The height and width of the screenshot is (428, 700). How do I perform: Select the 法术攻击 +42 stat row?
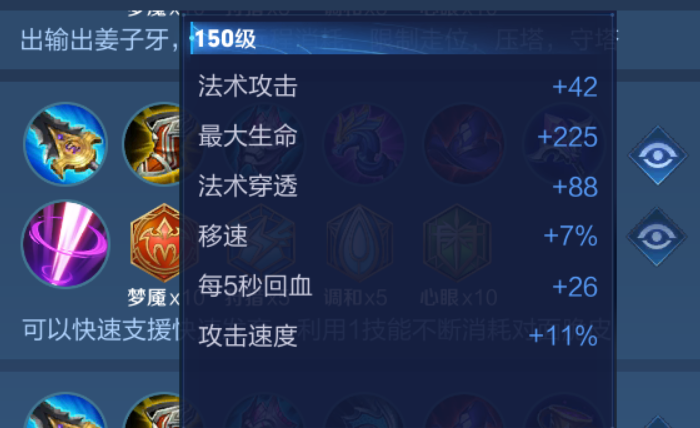398,86
